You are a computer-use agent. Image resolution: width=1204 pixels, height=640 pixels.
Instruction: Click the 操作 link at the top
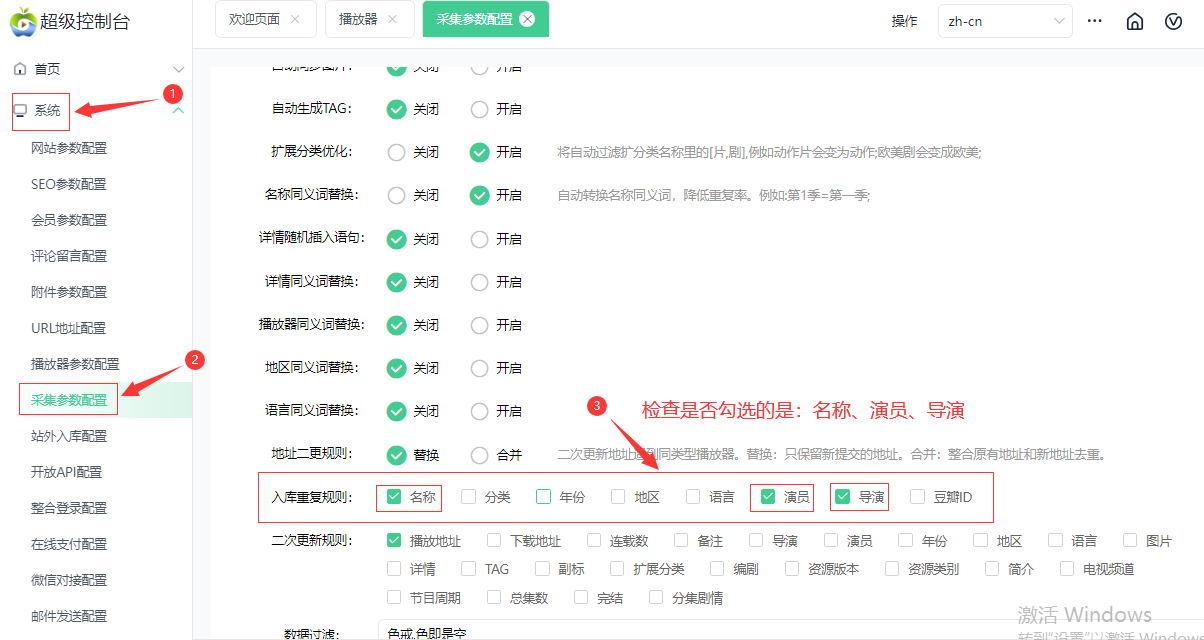point(905,20)
